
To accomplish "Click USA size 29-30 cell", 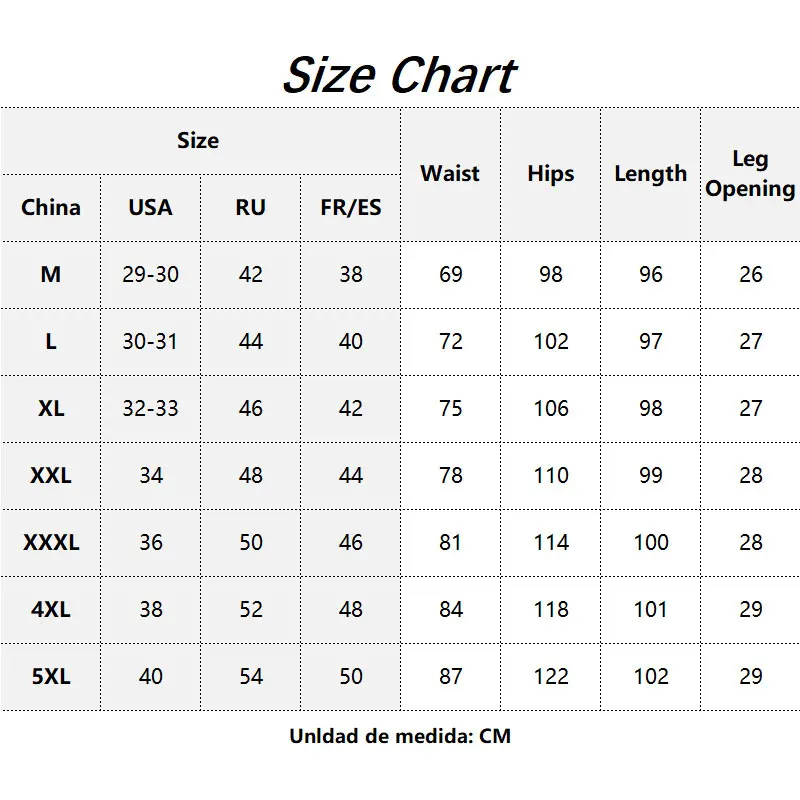I will pyautogui.click(x=150, y=274).
